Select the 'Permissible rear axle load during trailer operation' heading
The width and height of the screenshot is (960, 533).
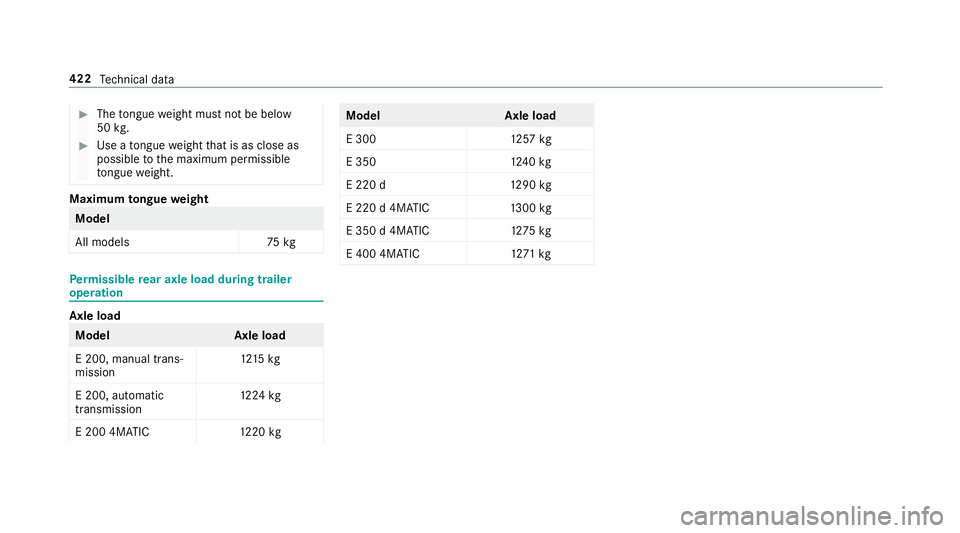click(x=181, y=286)
